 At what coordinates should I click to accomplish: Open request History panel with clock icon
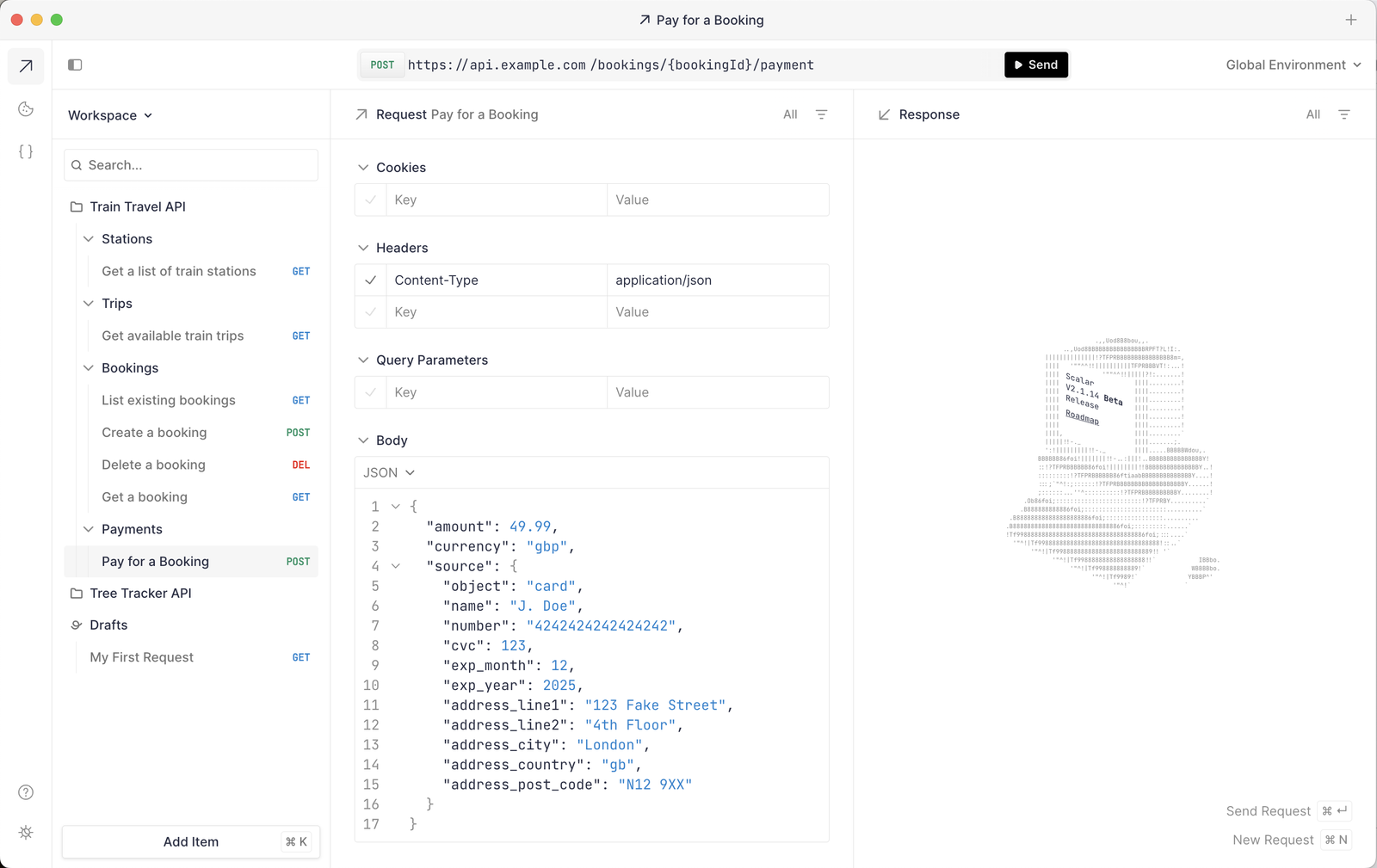click(x=25, y=108)
